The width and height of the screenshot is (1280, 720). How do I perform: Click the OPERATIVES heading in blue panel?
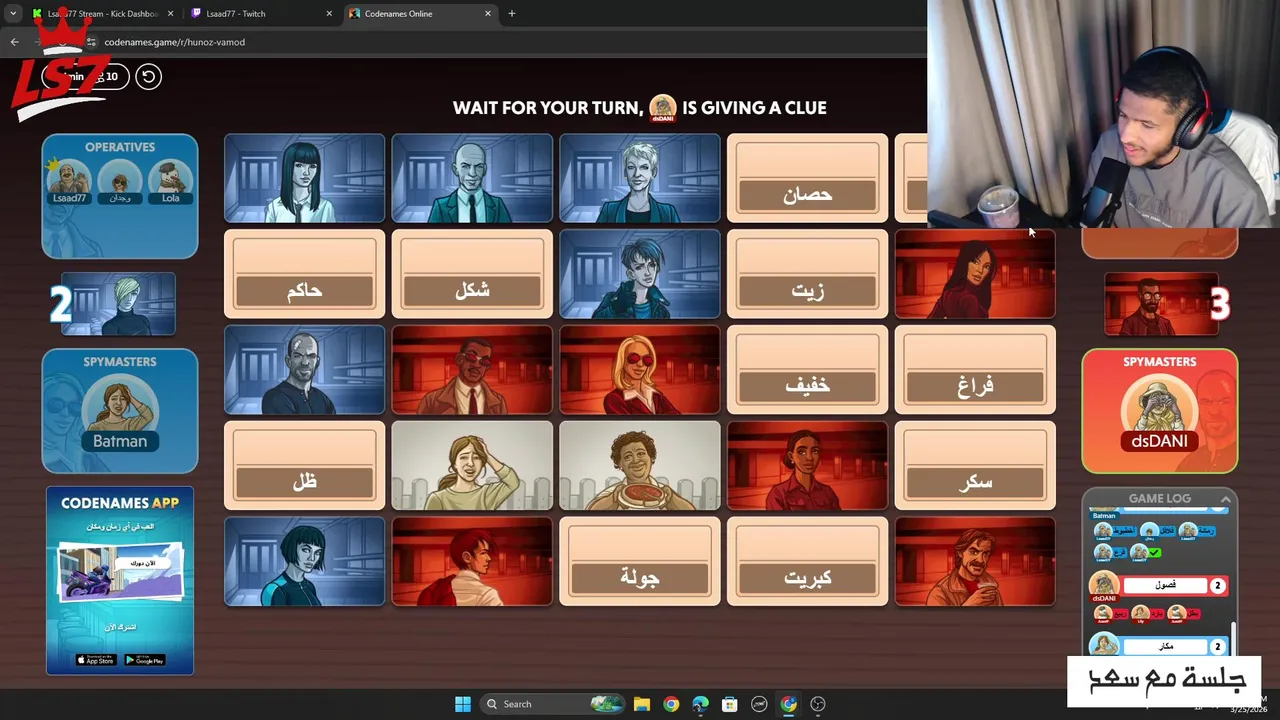pos(120,147)
